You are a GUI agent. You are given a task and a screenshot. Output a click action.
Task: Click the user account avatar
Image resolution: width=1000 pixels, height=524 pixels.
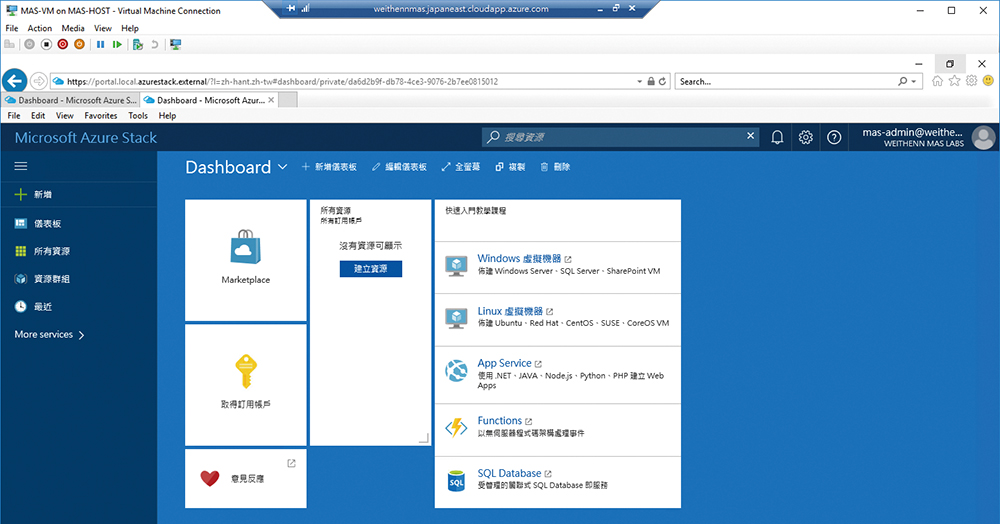(x=983, y=137)
